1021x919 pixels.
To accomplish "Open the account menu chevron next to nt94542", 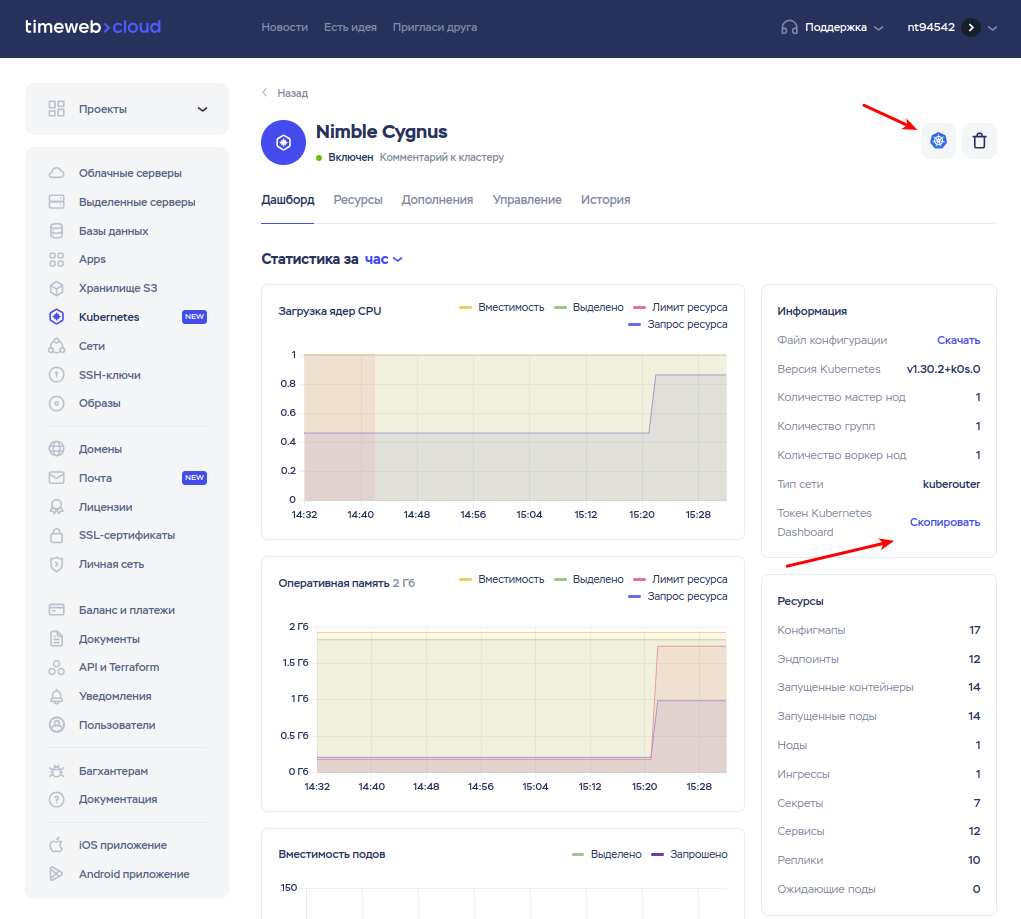I will 992,28.
